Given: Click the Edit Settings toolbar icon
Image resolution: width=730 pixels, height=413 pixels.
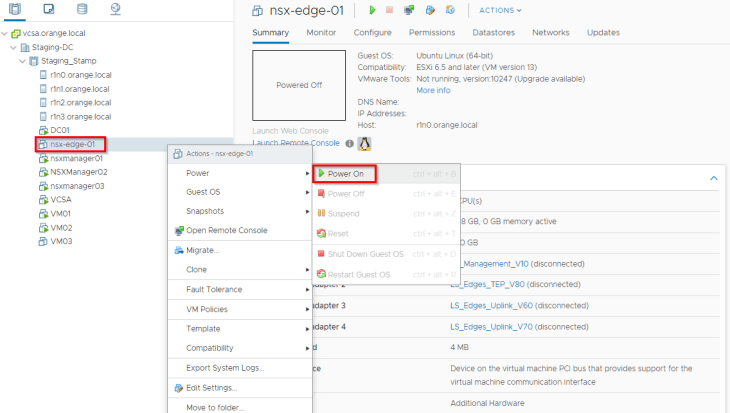Looking at the screenshot, I should pyautogui.click(x=430, y=11).
